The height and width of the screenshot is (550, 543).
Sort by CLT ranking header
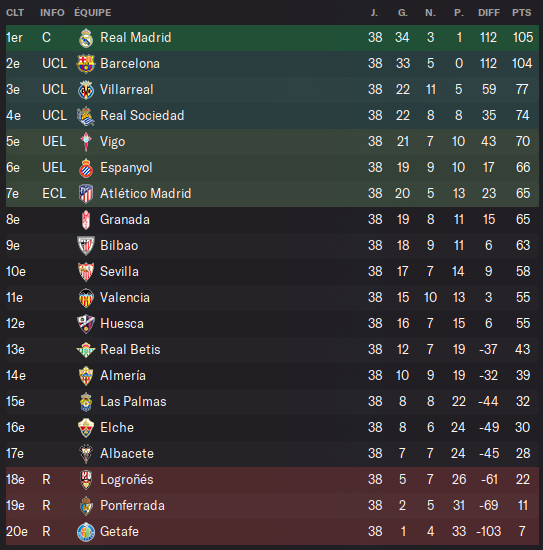(x=15, y=13)
